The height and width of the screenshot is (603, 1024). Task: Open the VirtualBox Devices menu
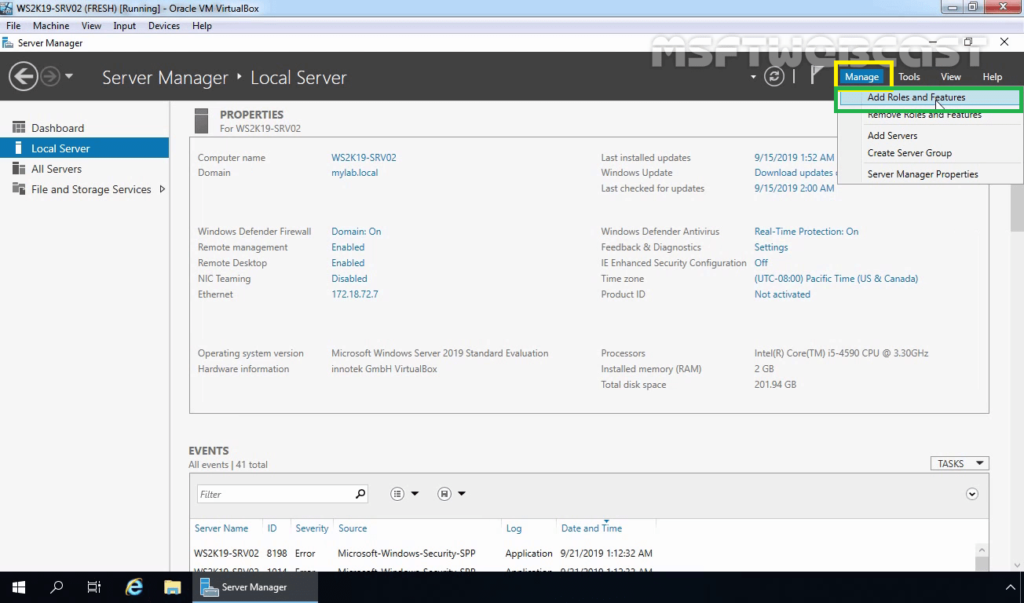[163, 25]
